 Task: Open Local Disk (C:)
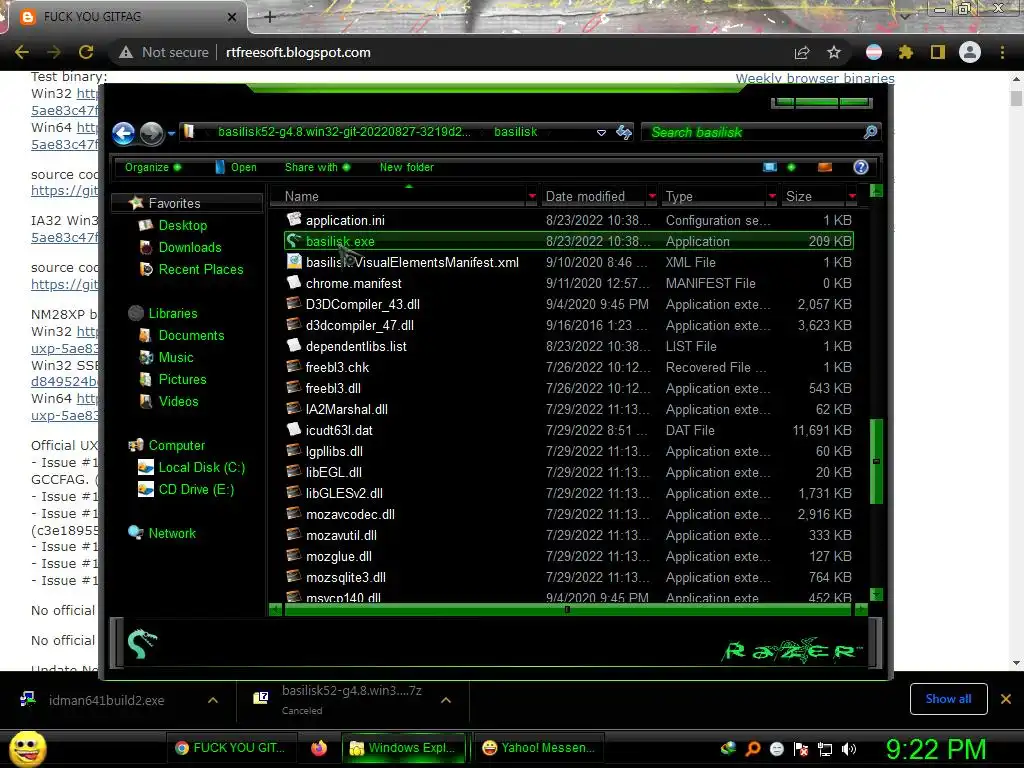click(201, 468)
